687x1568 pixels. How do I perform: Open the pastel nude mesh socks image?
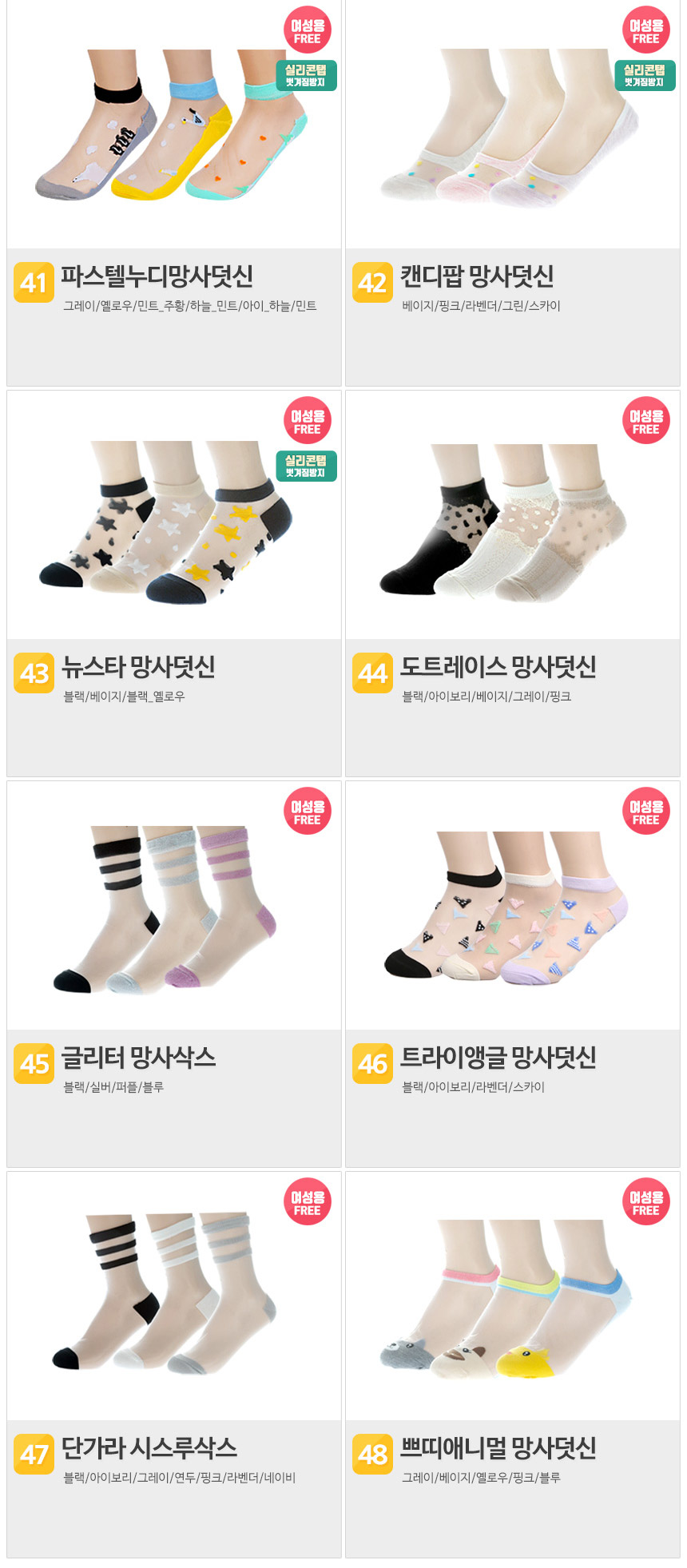tap(173, 125)
